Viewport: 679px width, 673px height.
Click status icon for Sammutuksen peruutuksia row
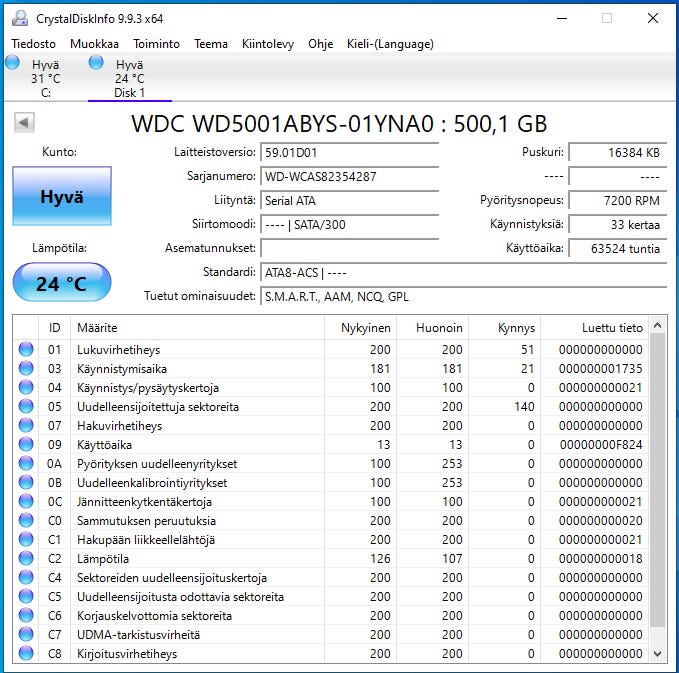point(26,521)
